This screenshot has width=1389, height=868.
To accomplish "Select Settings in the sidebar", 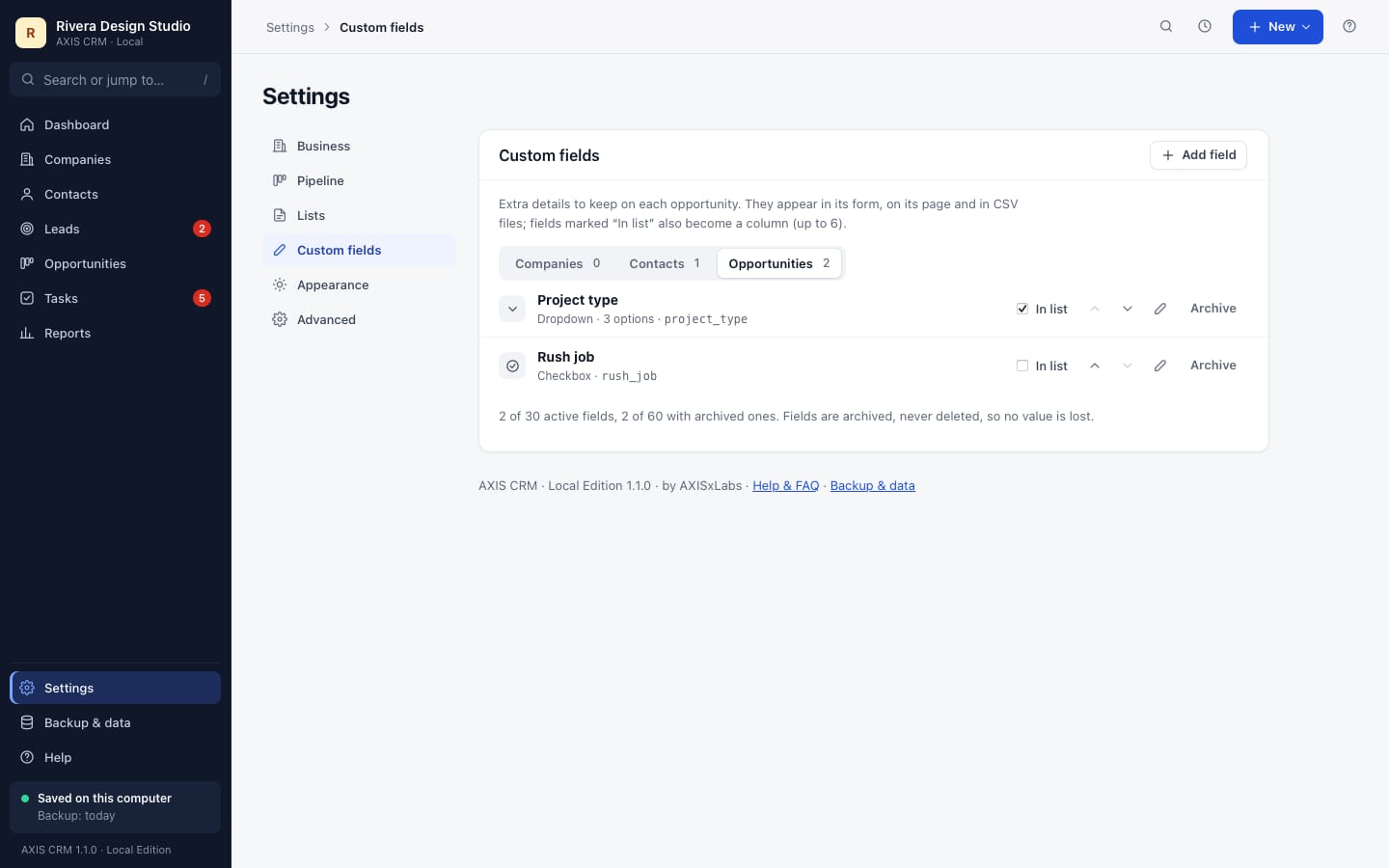I will pyautogui.click(x=115, y=688).
